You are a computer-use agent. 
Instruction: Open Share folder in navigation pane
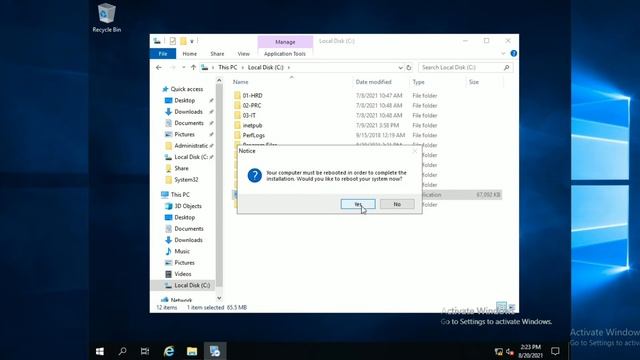[181, 168]
